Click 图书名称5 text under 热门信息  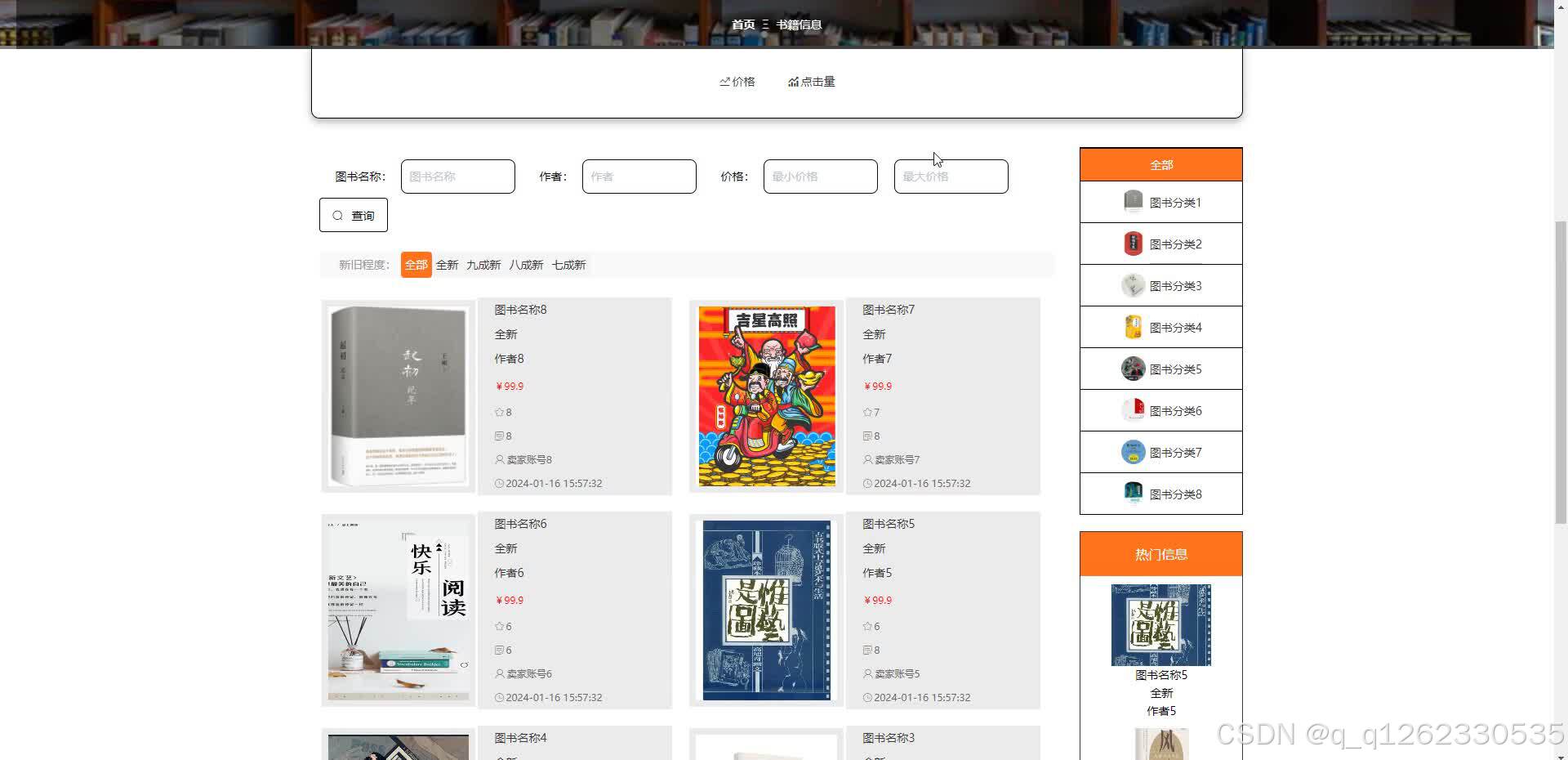[1161, 675]
